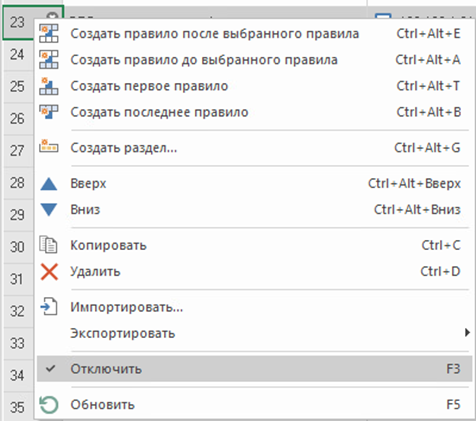Click the F3 shortcut label
476x421 pixels.
click(x=453, y=369)
